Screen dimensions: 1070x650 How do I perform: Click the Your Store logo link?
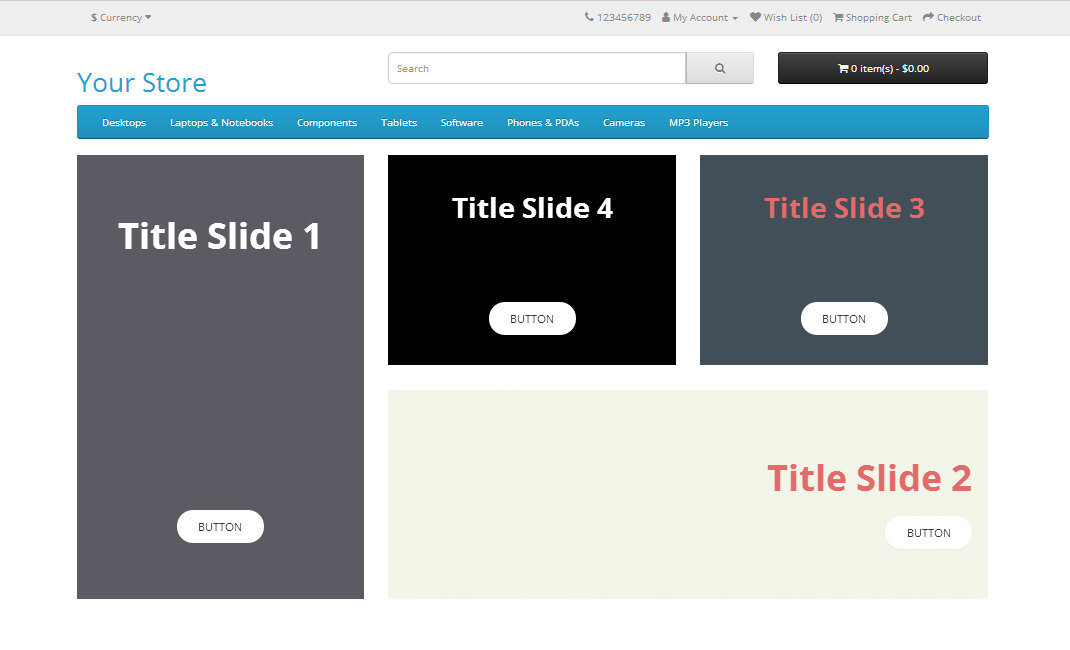(x=142, y=83)
